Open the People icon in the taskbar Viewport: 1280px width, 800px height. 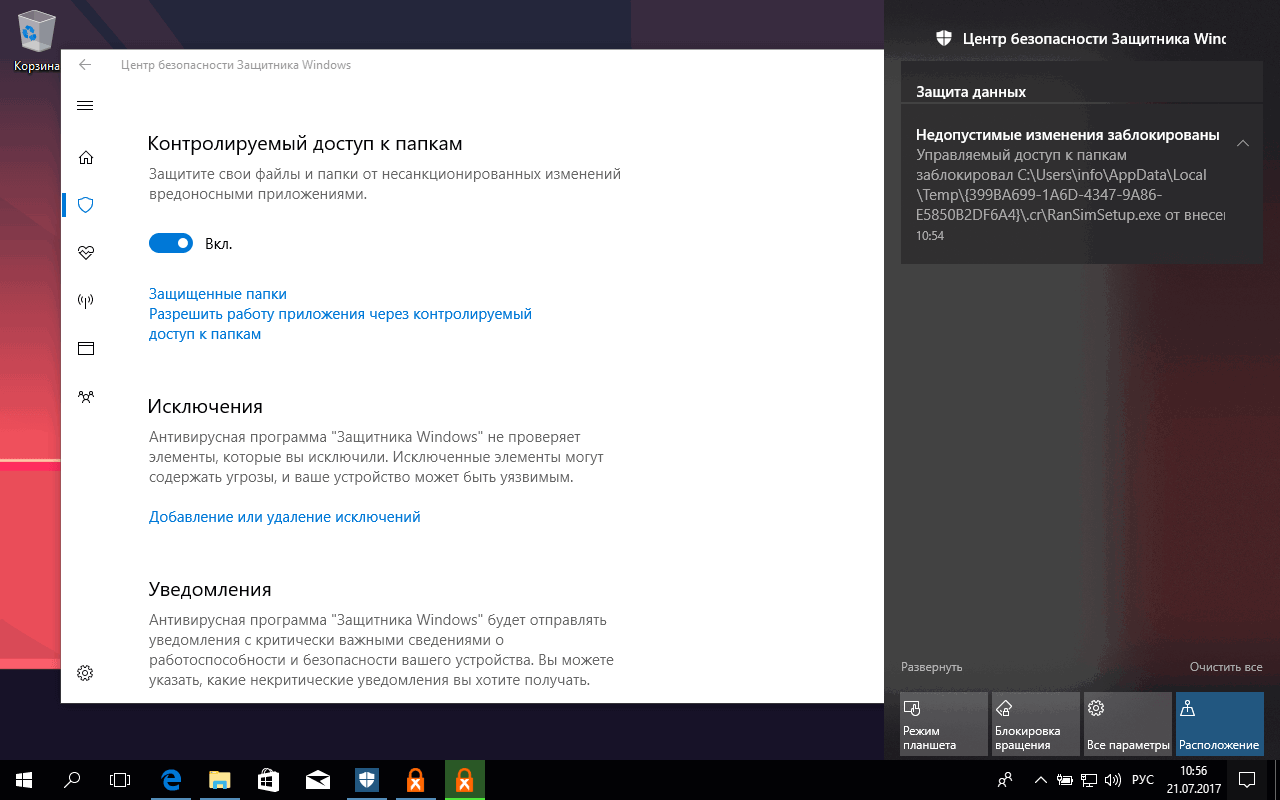[x=1005, y=779]
